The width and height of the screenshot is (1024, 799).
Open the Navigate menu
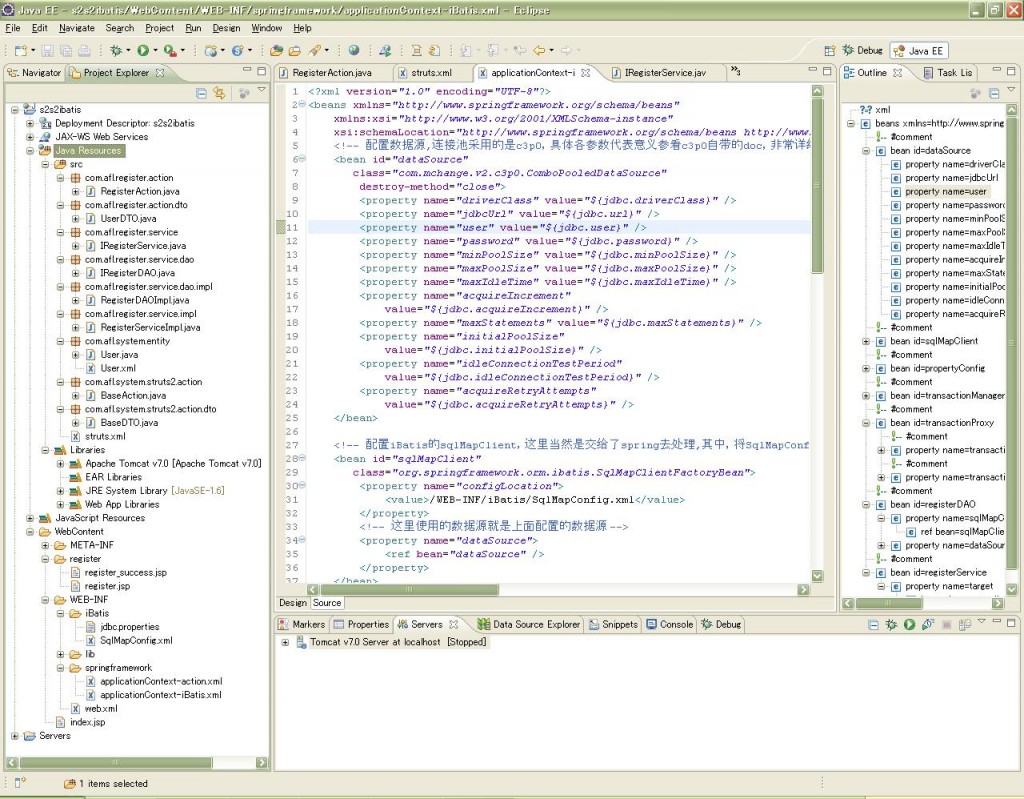click(x=76, y=28)
